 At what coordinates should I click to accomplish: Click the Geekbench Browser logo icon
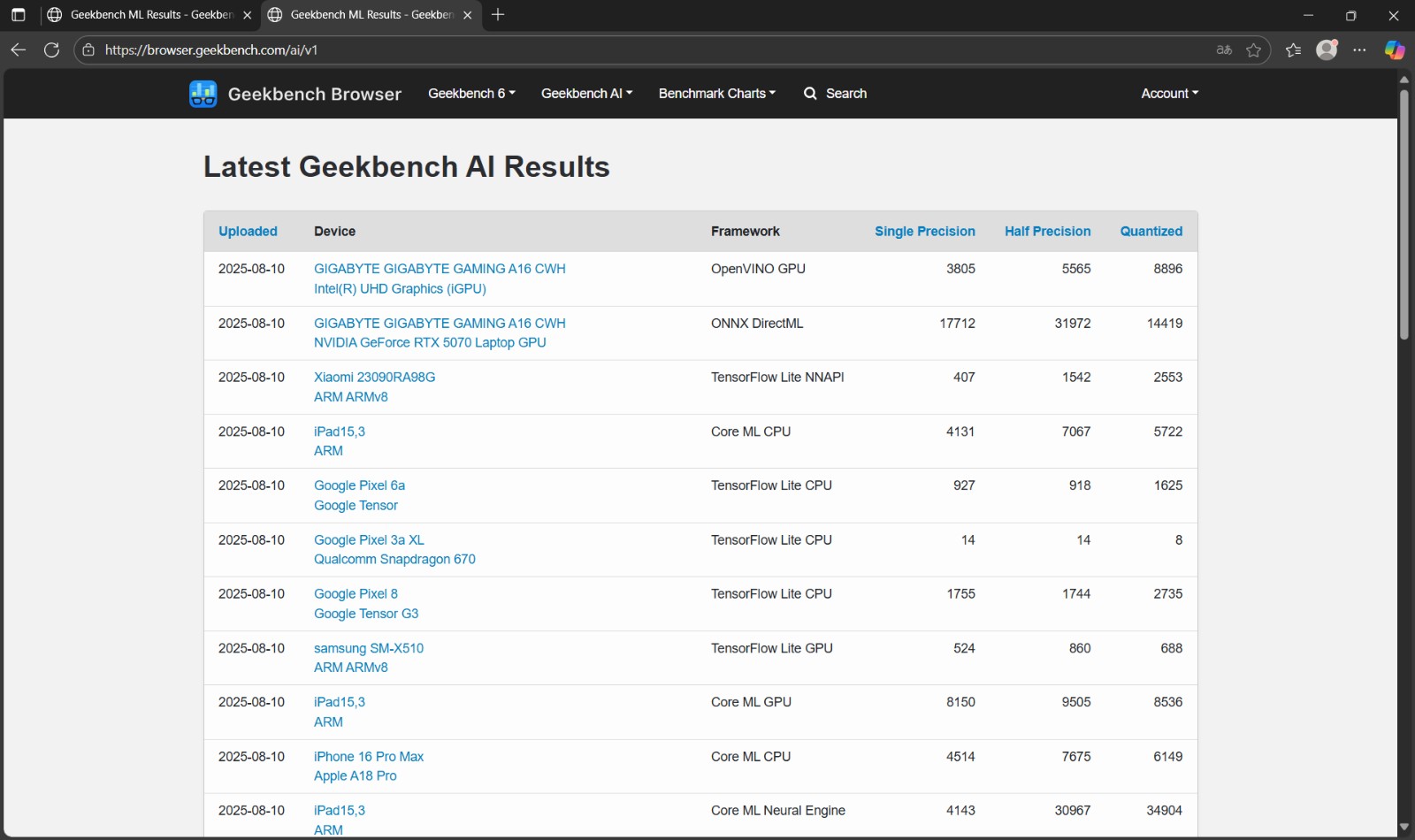(x=203, y=94)
